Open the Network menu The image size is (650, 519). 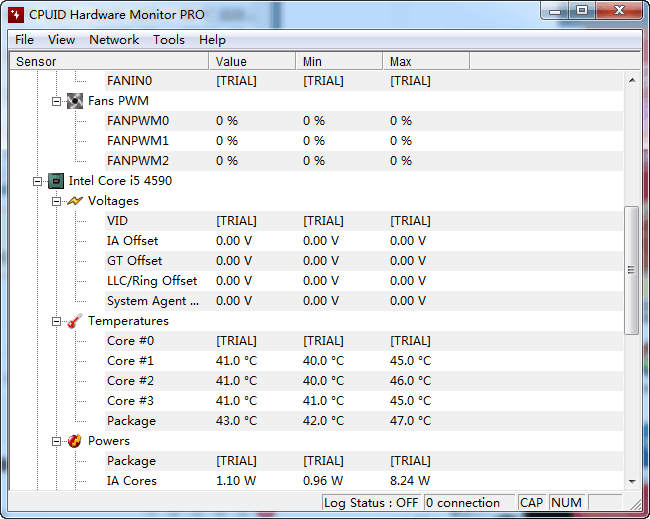point(114,40)
